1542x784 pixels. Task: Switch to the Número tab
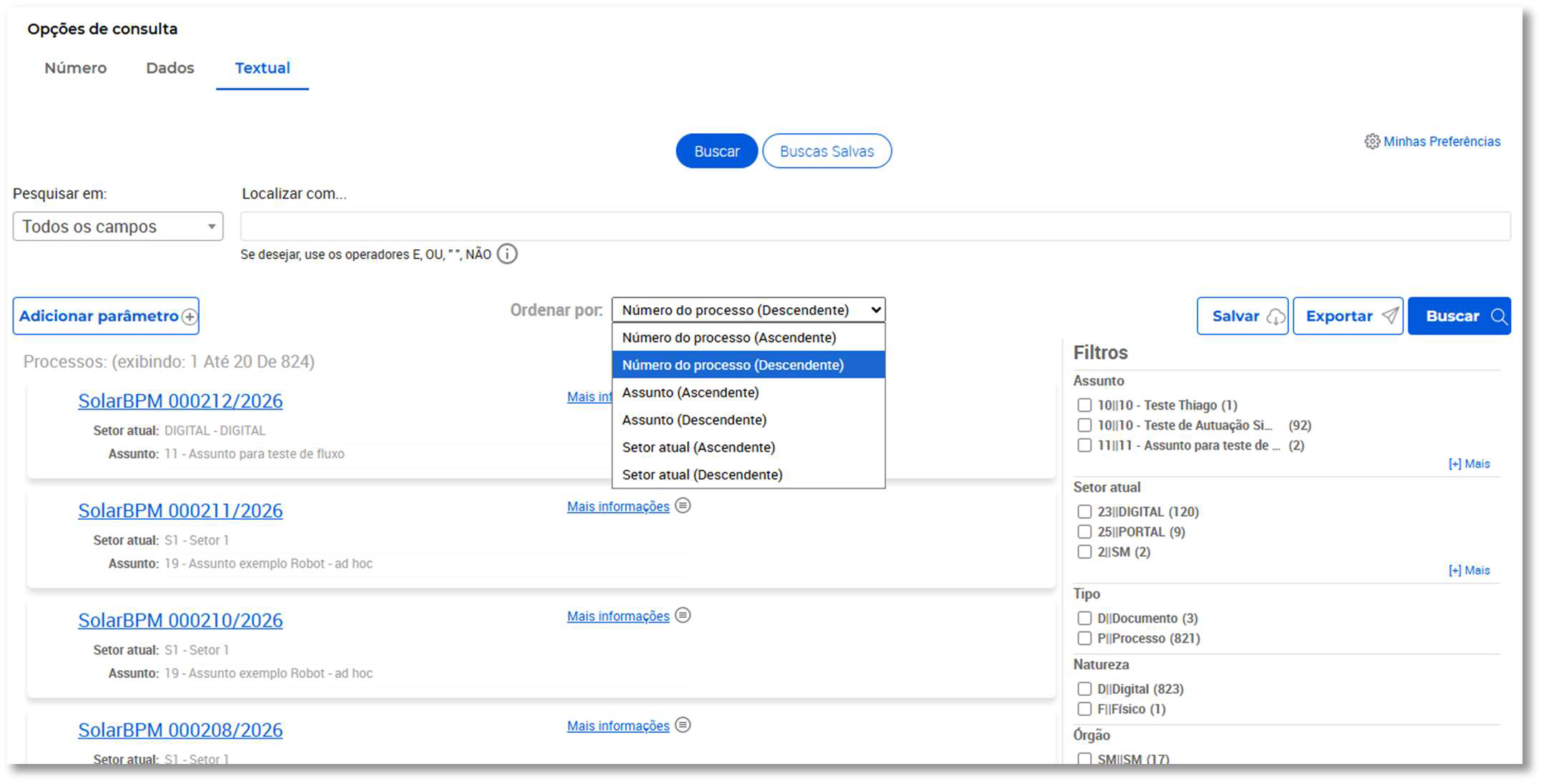tap(75, 68)
